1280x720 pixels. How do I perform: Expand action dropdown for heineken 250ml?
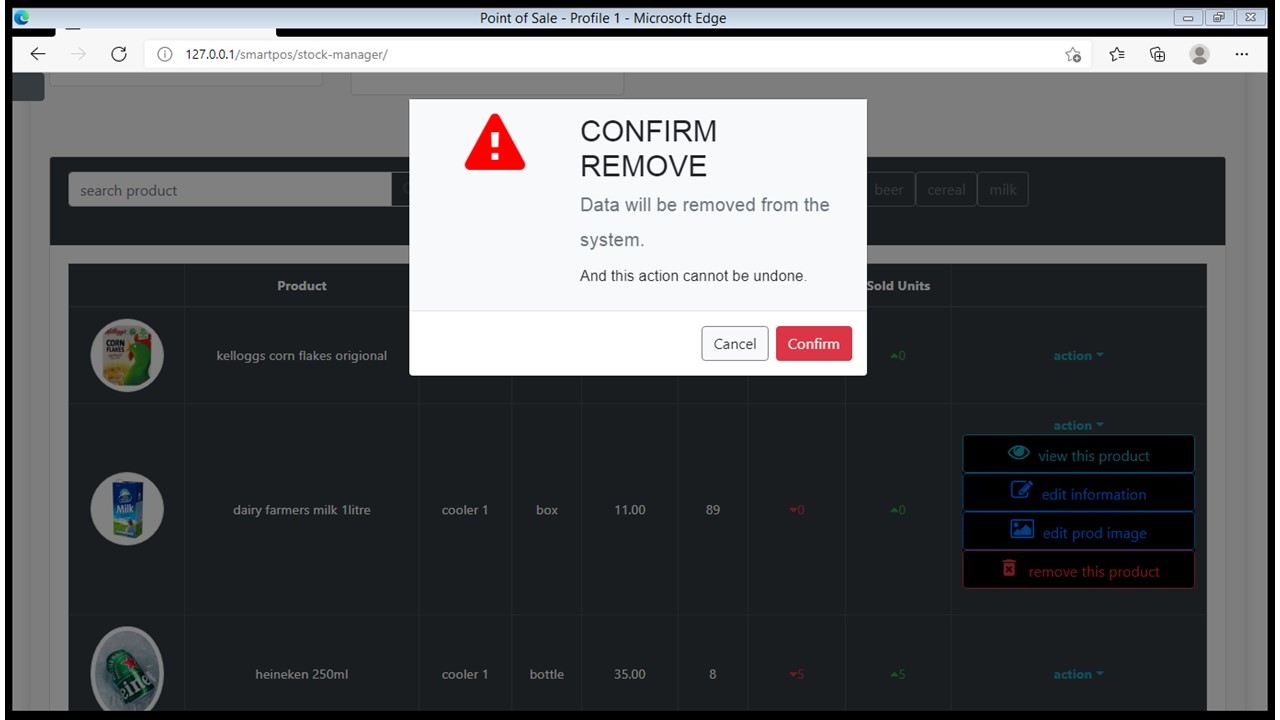[x=1078, y=674]
